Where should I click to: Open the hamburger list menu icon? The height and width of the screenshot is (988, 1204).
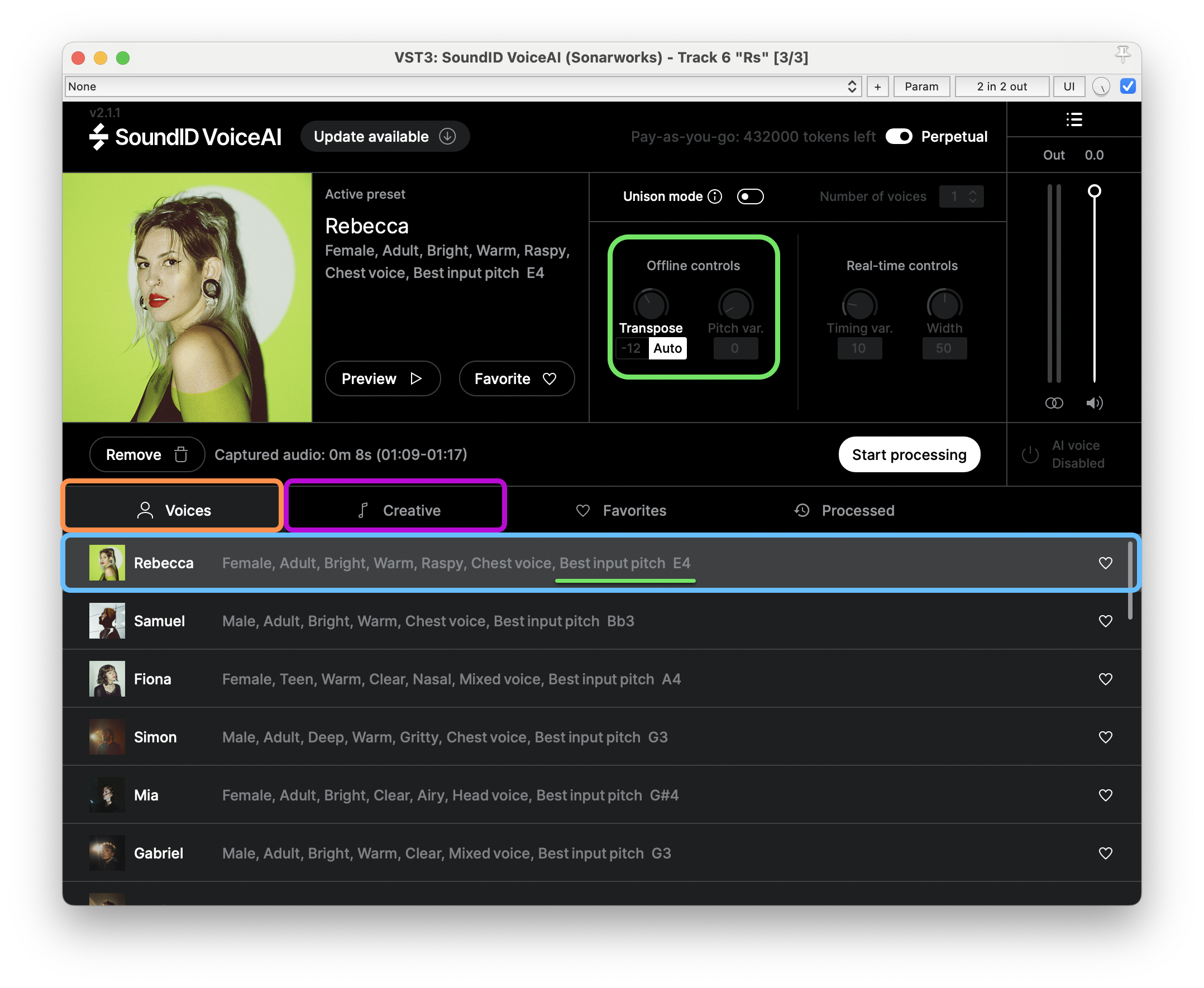(1074, 119)
